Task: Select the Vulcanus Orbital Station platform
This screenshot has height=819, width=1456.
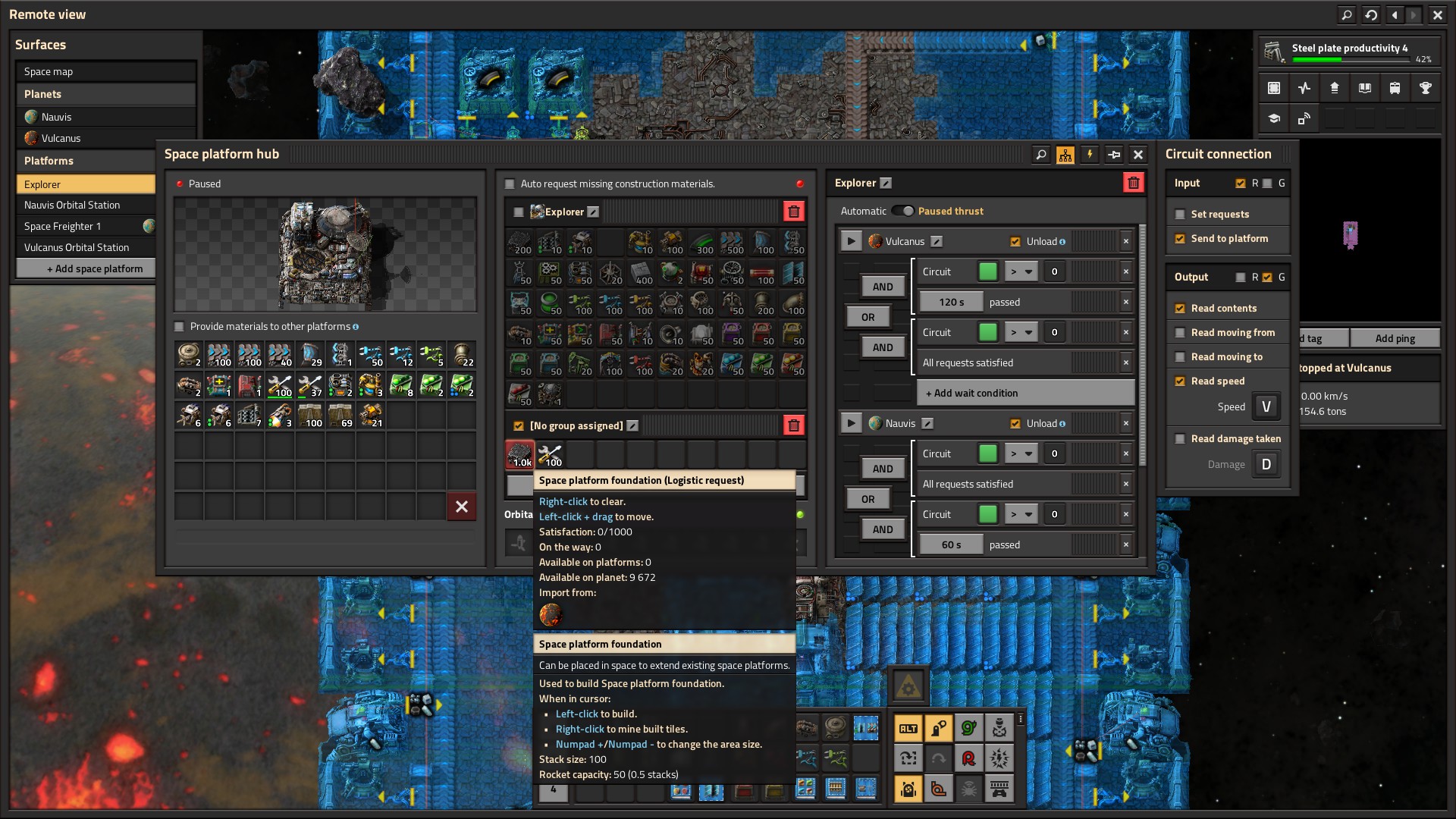Action: (86, 247)
